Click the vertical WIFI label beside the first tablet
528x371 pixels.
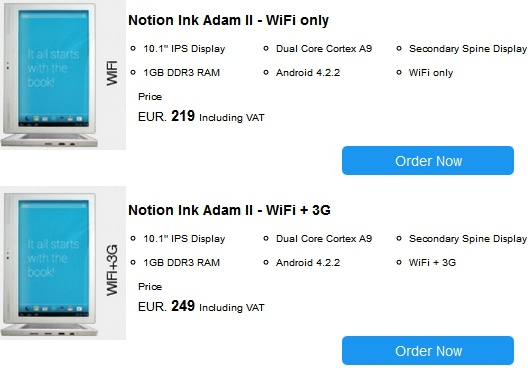coord(112,73)
